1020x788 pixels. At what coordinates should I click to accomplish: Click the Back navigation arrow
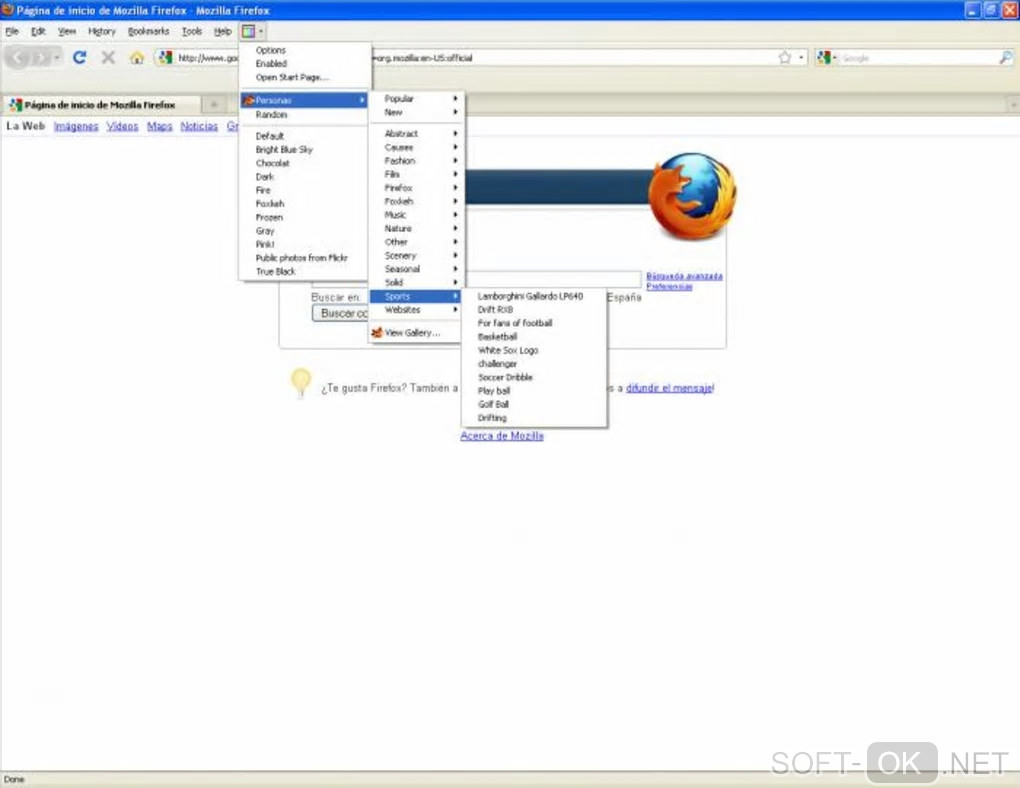pos(18,58)
